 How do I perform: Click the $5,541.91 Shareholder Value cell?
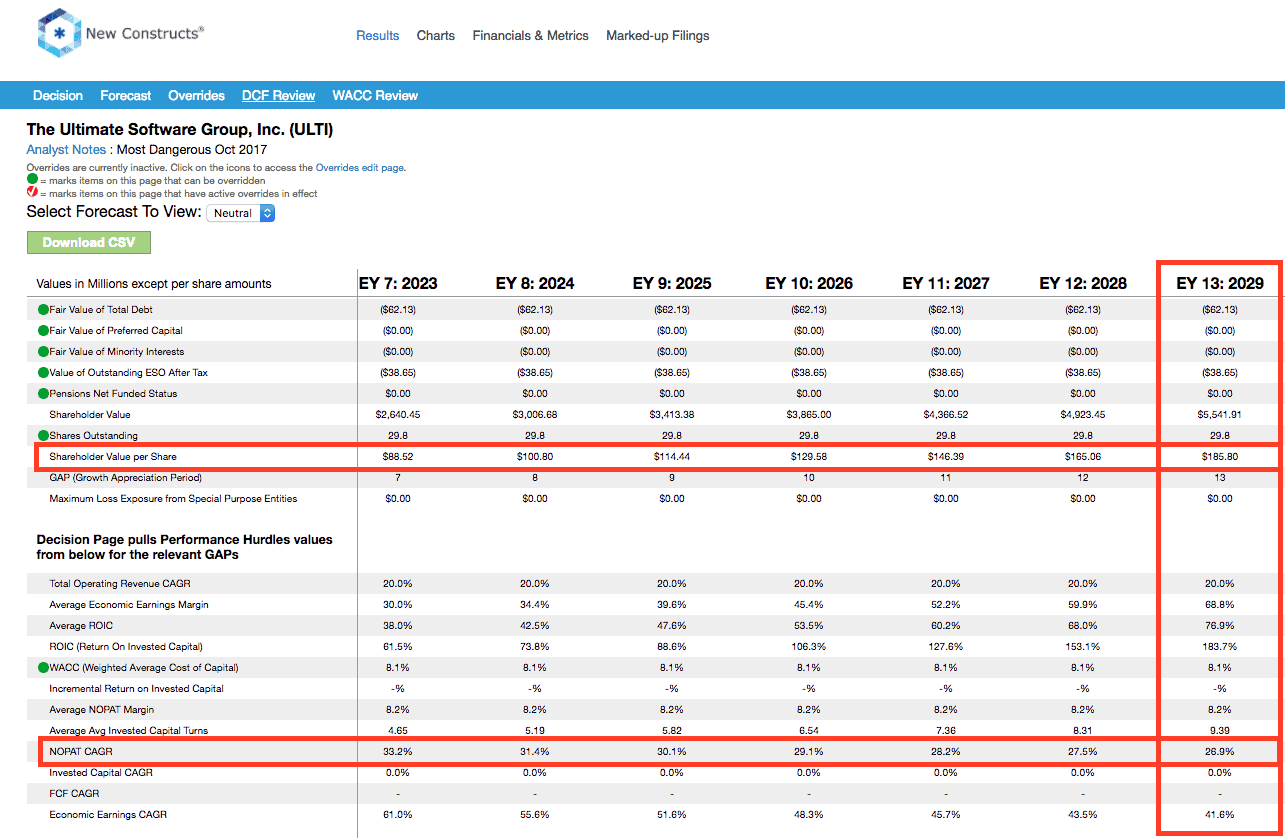(1219, 414)
